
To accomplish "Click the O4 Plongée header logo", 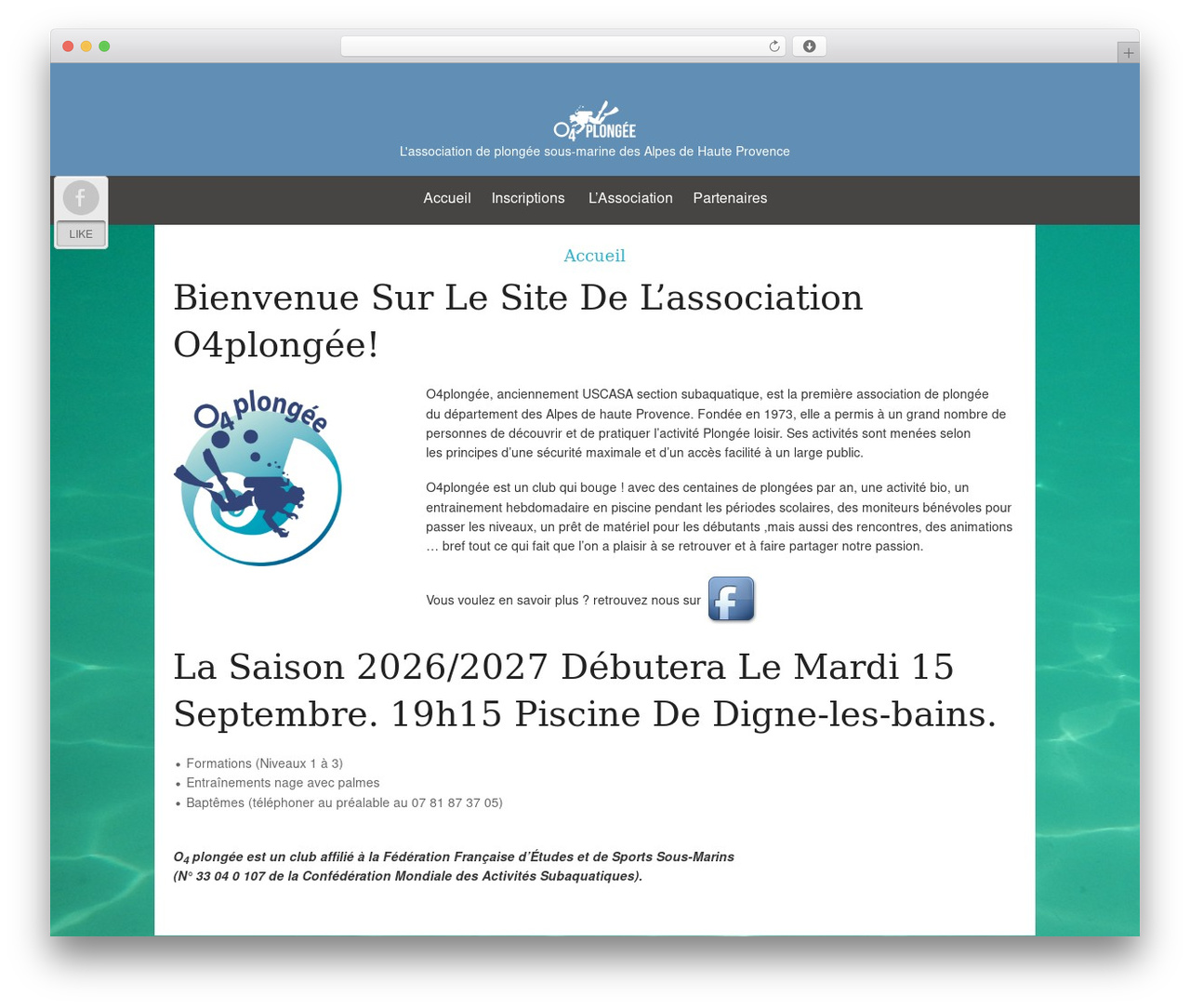I will [595, 121].
